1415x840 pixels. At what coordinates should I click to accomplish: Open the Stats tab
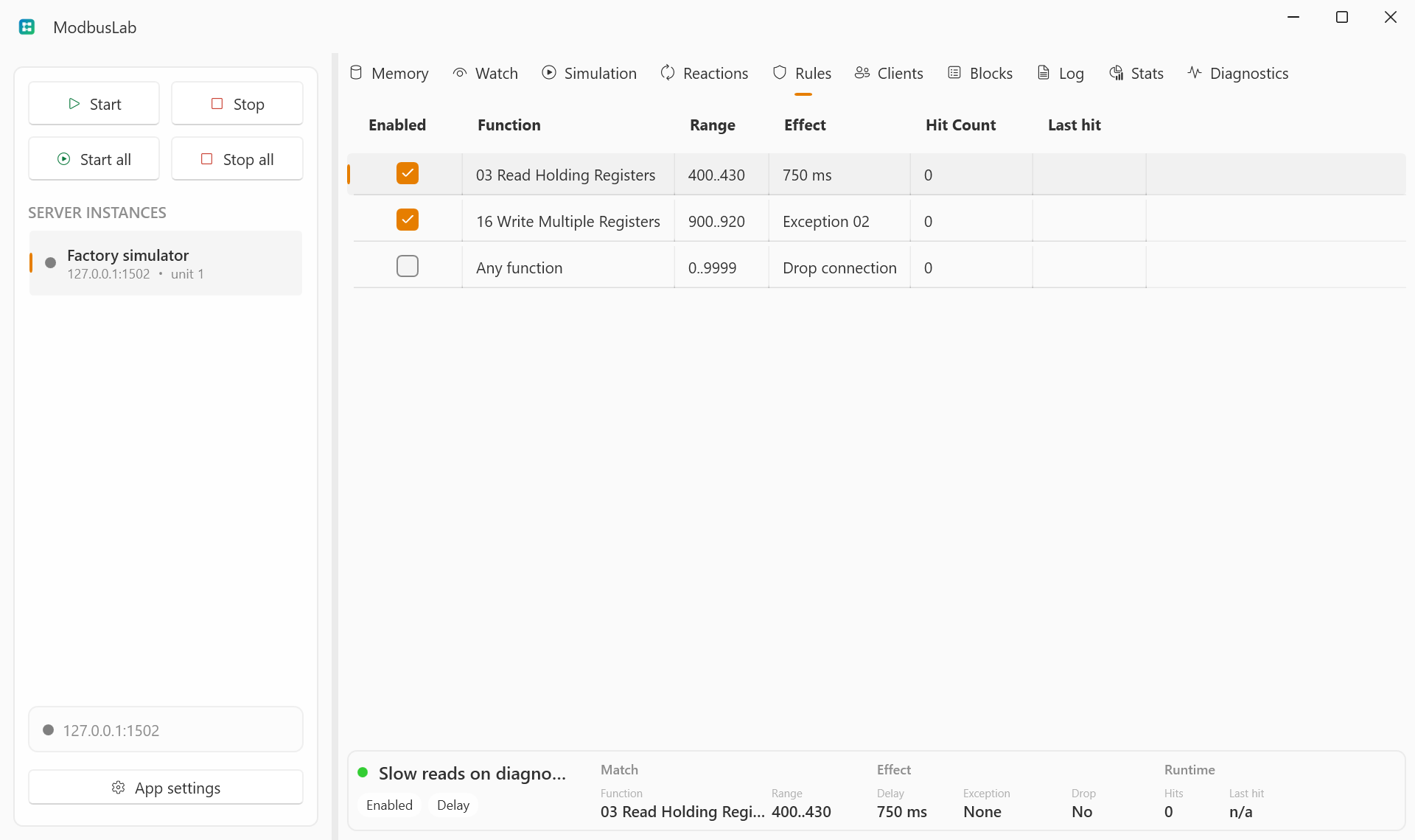point(1136,73)
